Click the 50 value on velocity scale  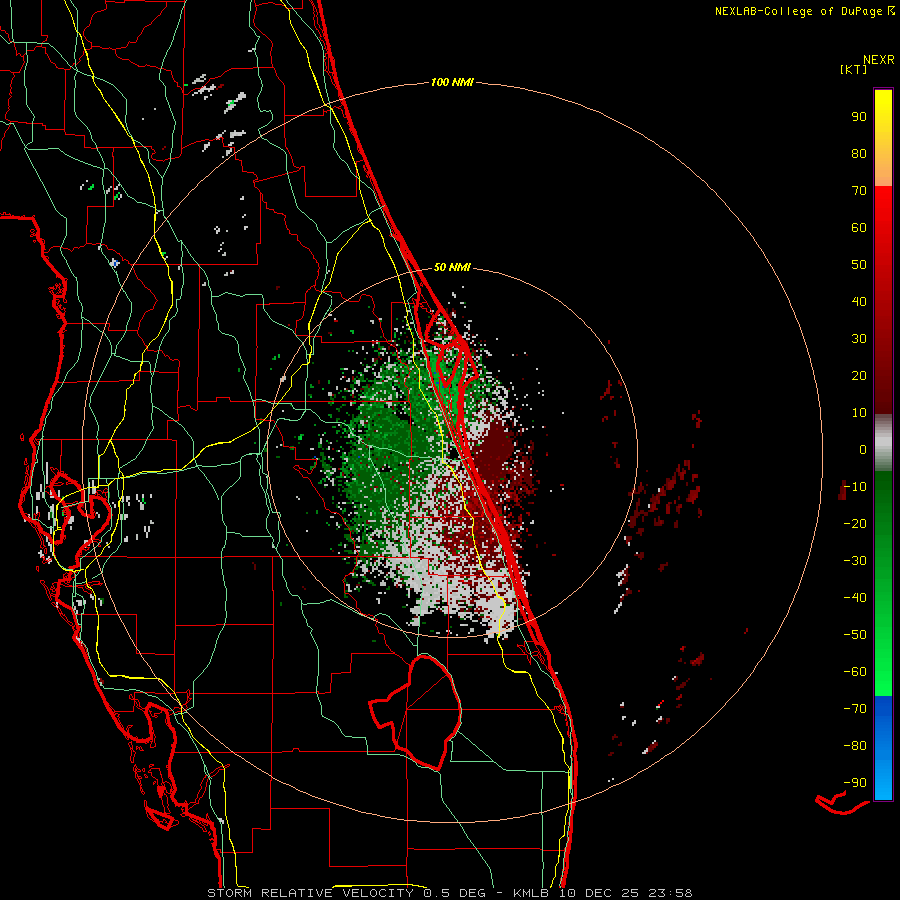click(x=859, y=265)
